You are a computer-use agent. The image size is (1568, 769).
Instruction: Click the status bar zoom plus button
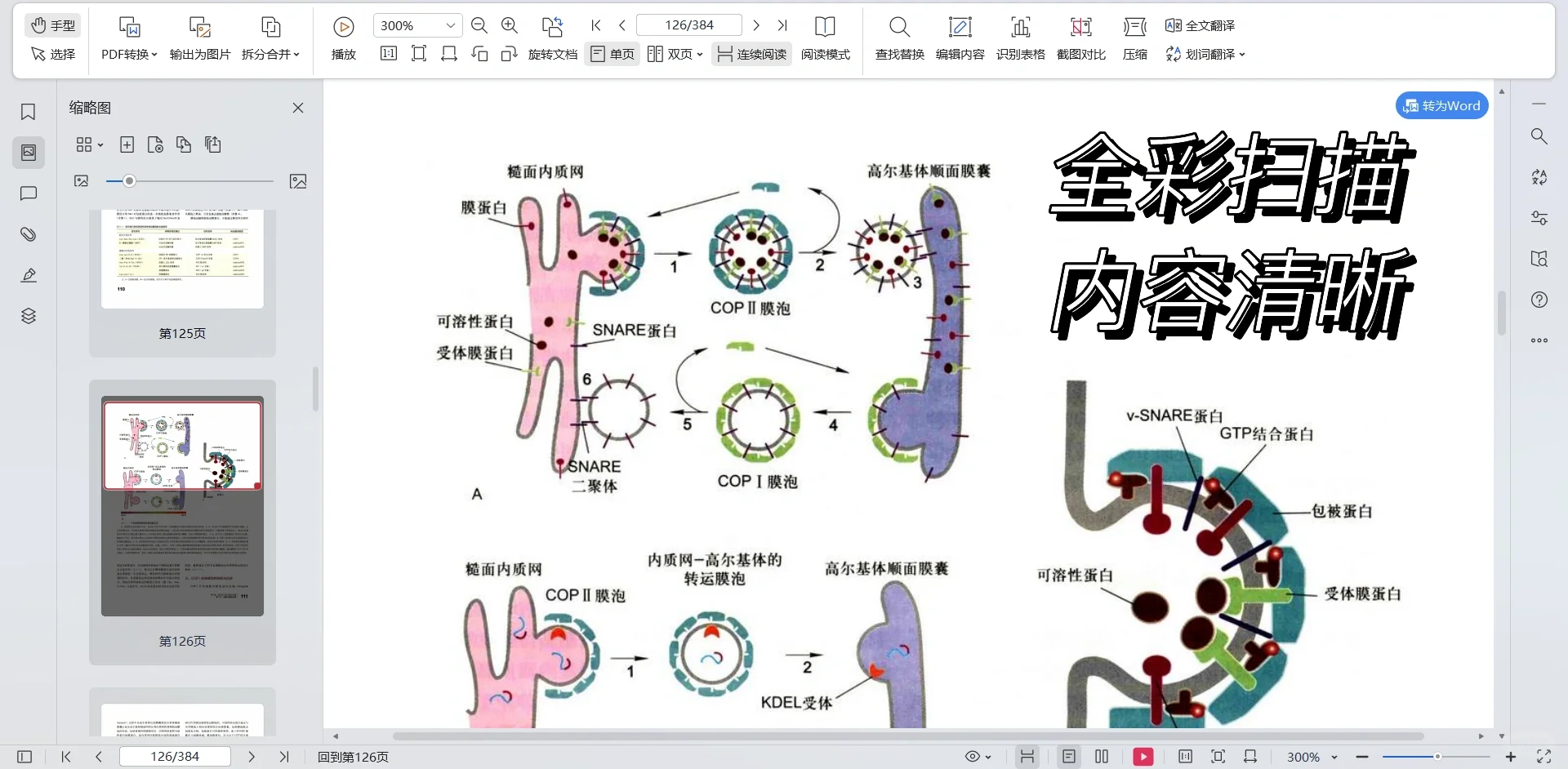1511,757
